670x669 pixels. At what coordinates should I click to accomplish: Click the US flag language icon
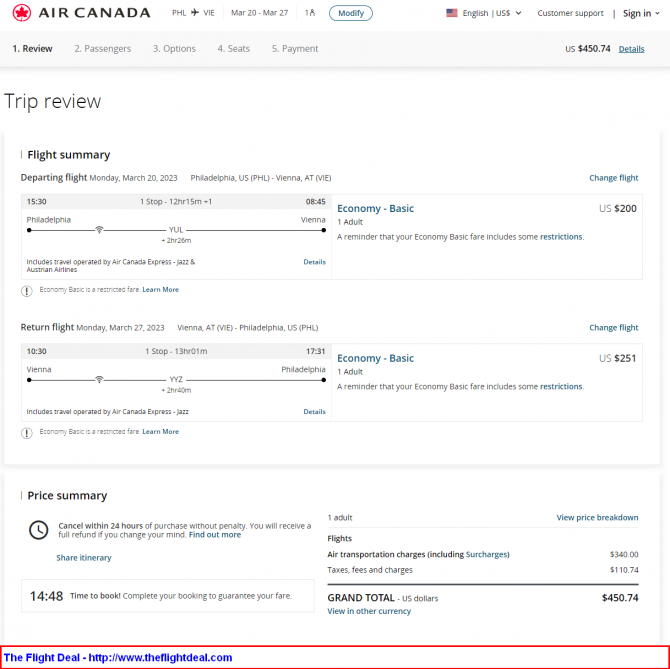(x=452, y=13)
